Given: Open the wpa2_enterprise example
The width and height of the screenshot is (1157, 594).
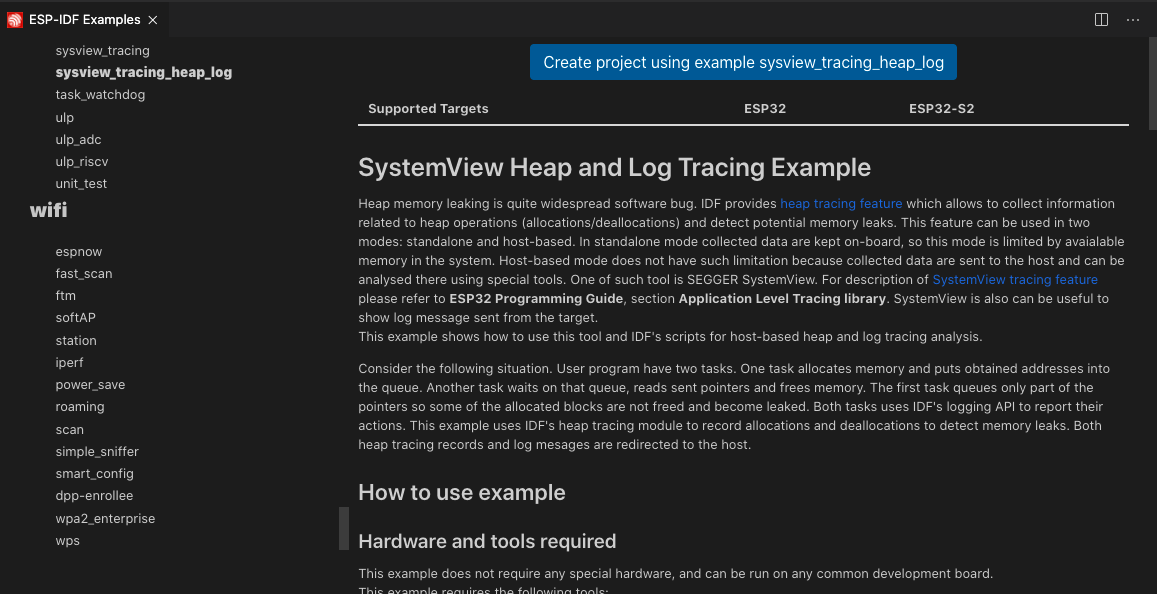Looking at the screenshot, I should click(105, 518).
